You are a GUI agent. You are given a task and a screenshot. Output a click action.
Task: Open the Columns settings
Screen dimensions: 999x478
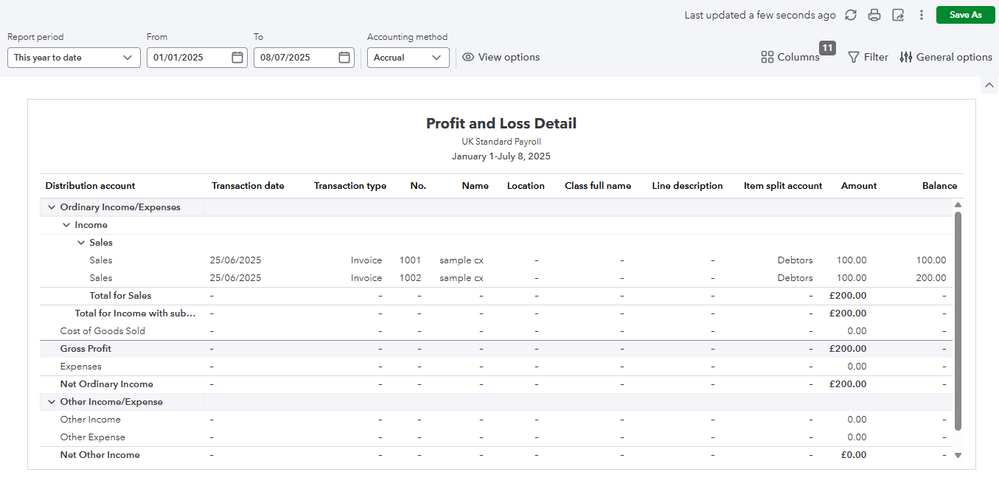(x=790, y=57)
